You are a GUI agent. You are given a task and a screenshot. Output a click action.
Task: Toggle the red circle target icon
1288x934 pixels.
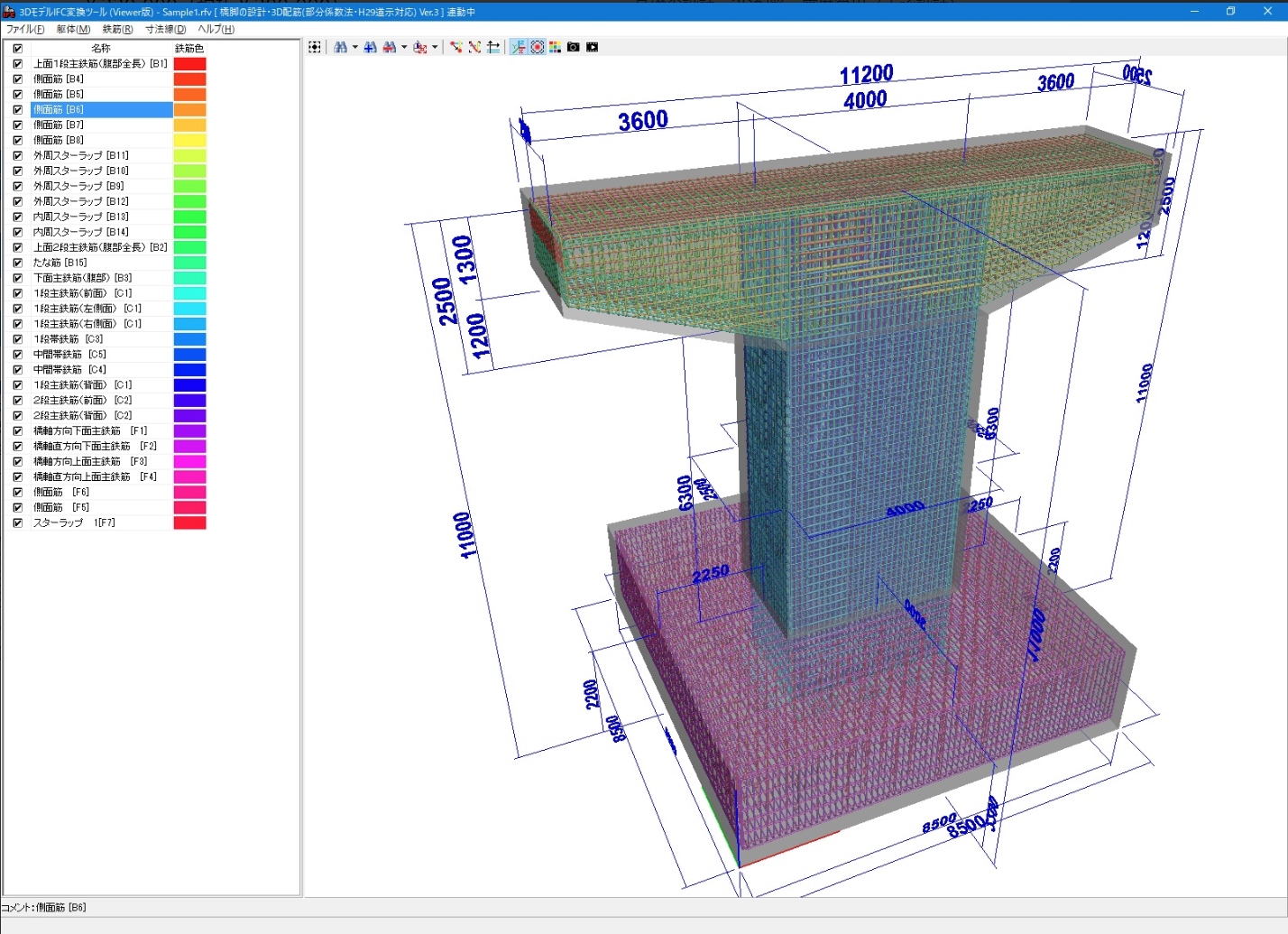click(537, 47)
